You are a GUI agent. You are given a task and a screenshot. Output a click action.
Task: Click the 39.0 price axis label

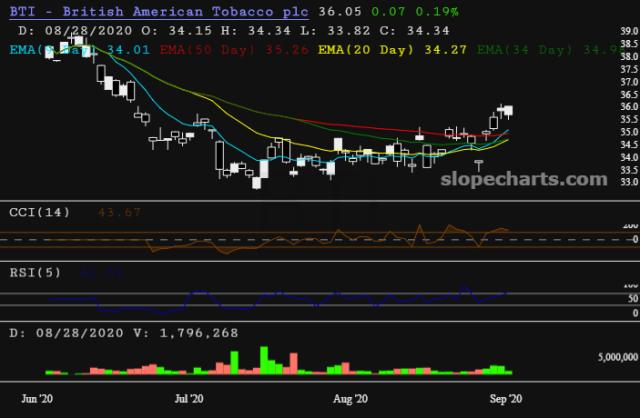(629, 32)
